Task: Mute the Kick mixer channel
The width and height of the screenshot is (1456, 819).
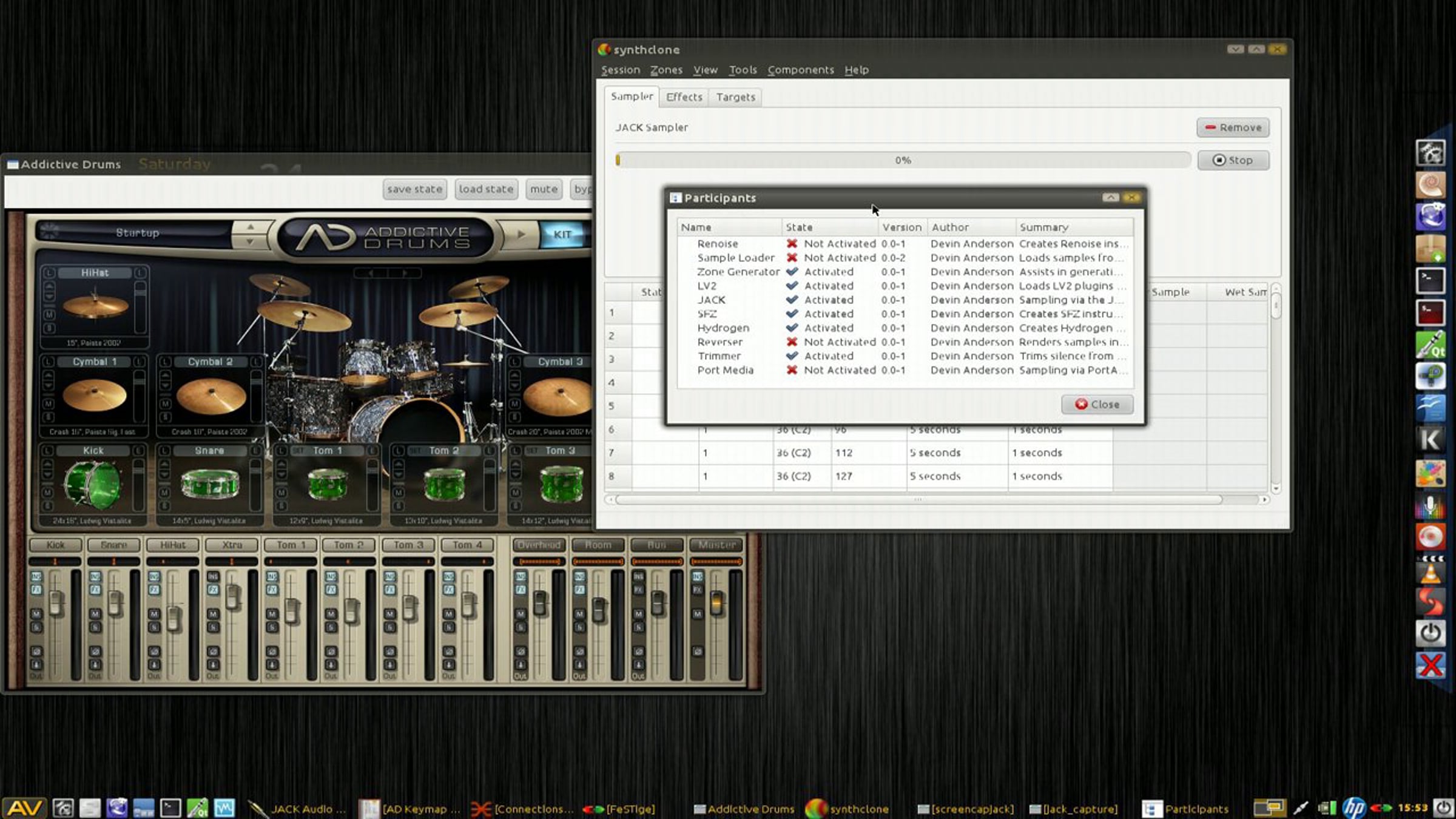Action: point(36,613)
